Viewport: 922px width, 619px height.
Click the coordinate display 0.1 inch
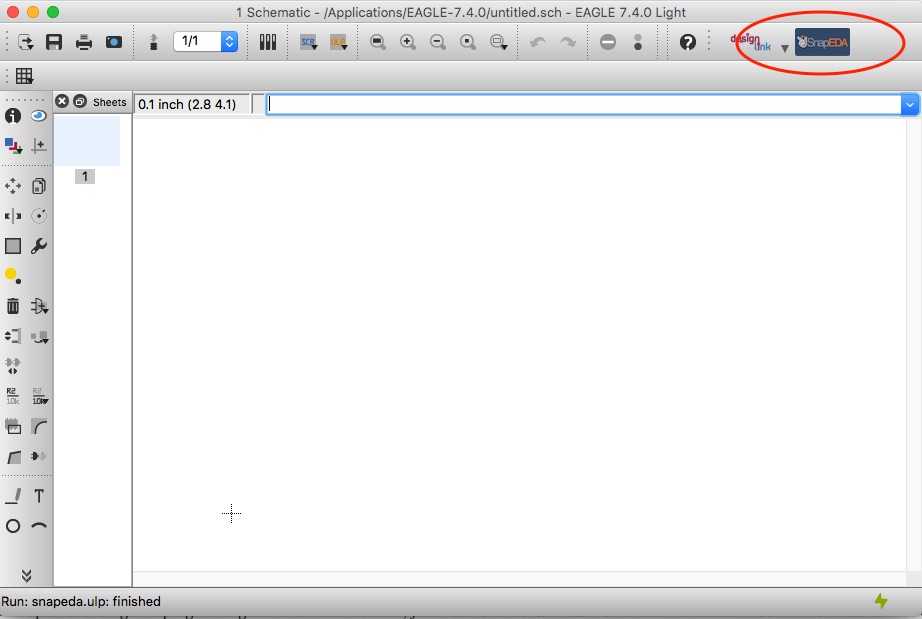[192, 105]
